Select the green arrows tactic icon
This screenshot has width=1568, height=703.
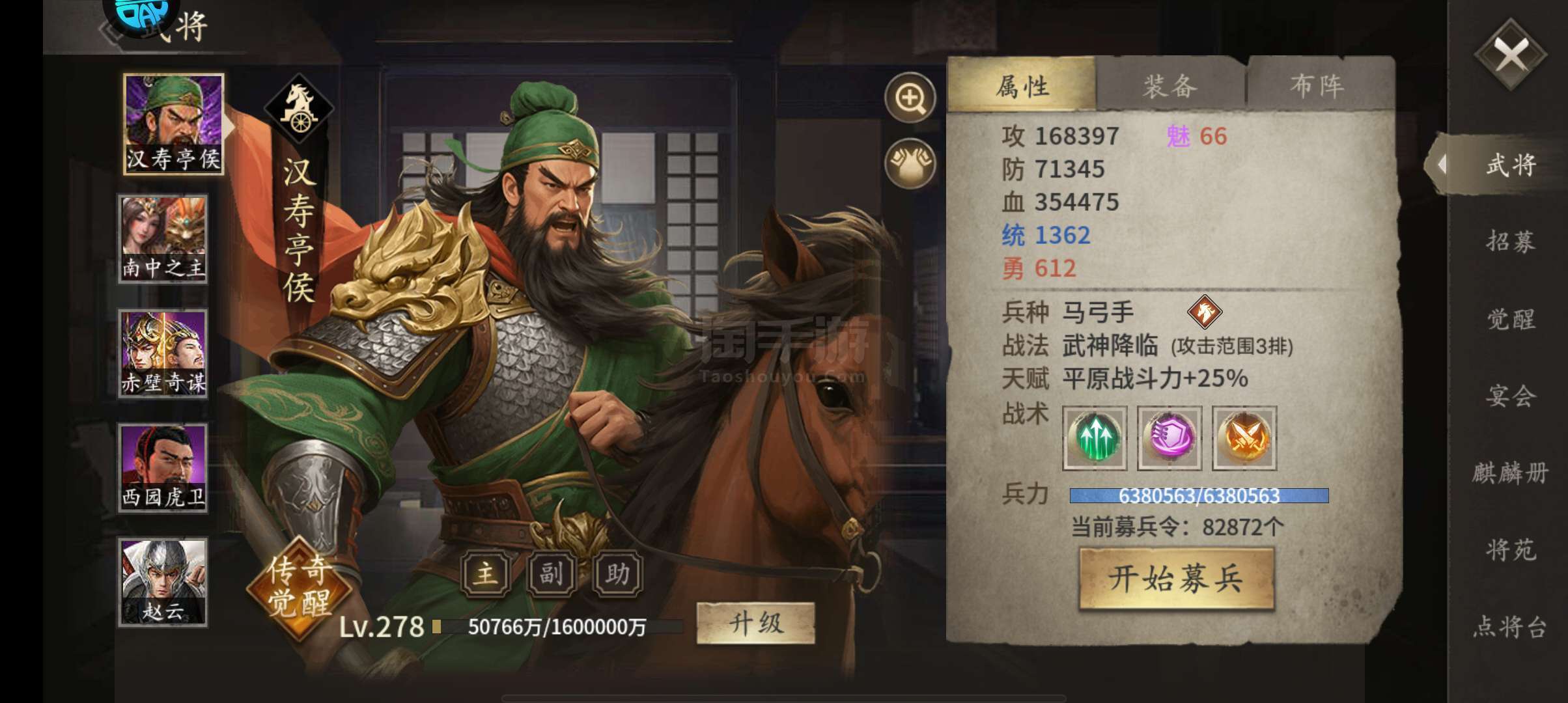tap(1095, 438)
